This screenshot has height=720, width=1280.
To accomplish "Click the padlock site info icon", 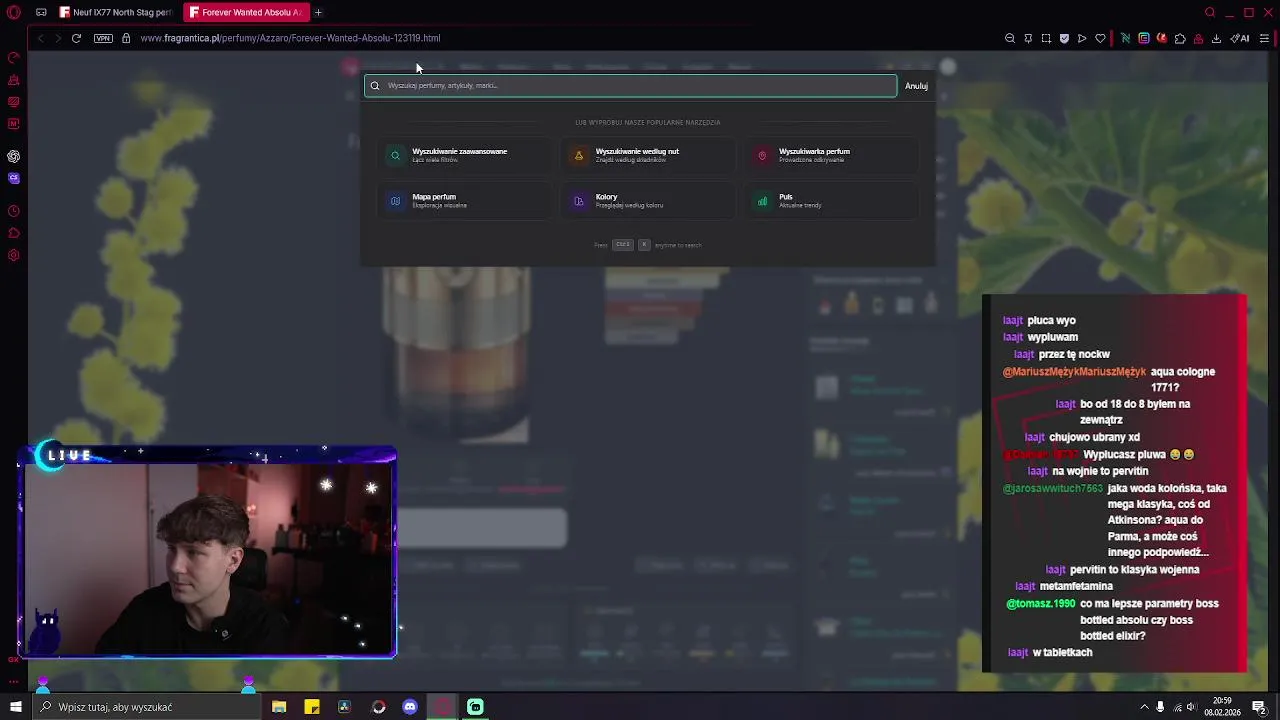I will point(126,38).
